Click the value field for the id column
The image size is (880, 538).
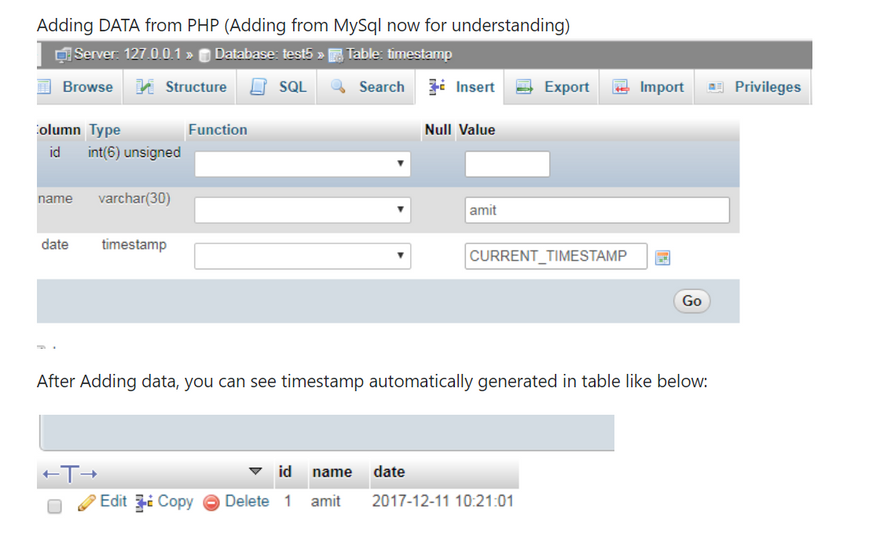coord(507,164)
